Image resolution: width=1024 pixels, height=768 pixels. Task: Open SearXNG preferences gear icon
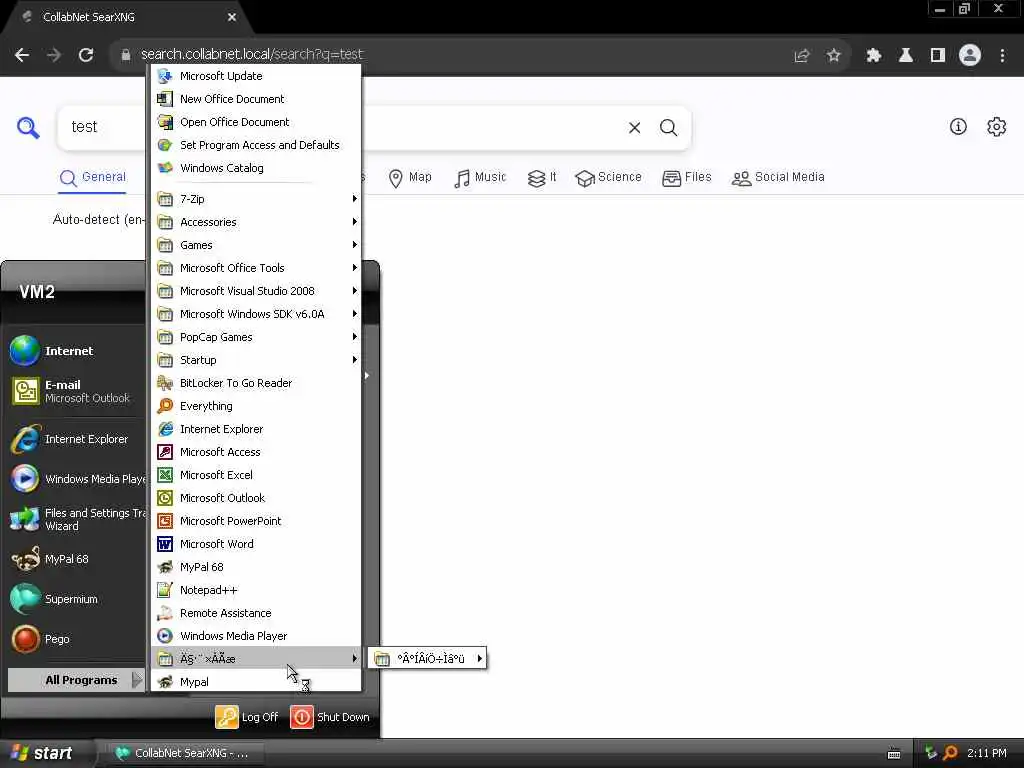997,127
